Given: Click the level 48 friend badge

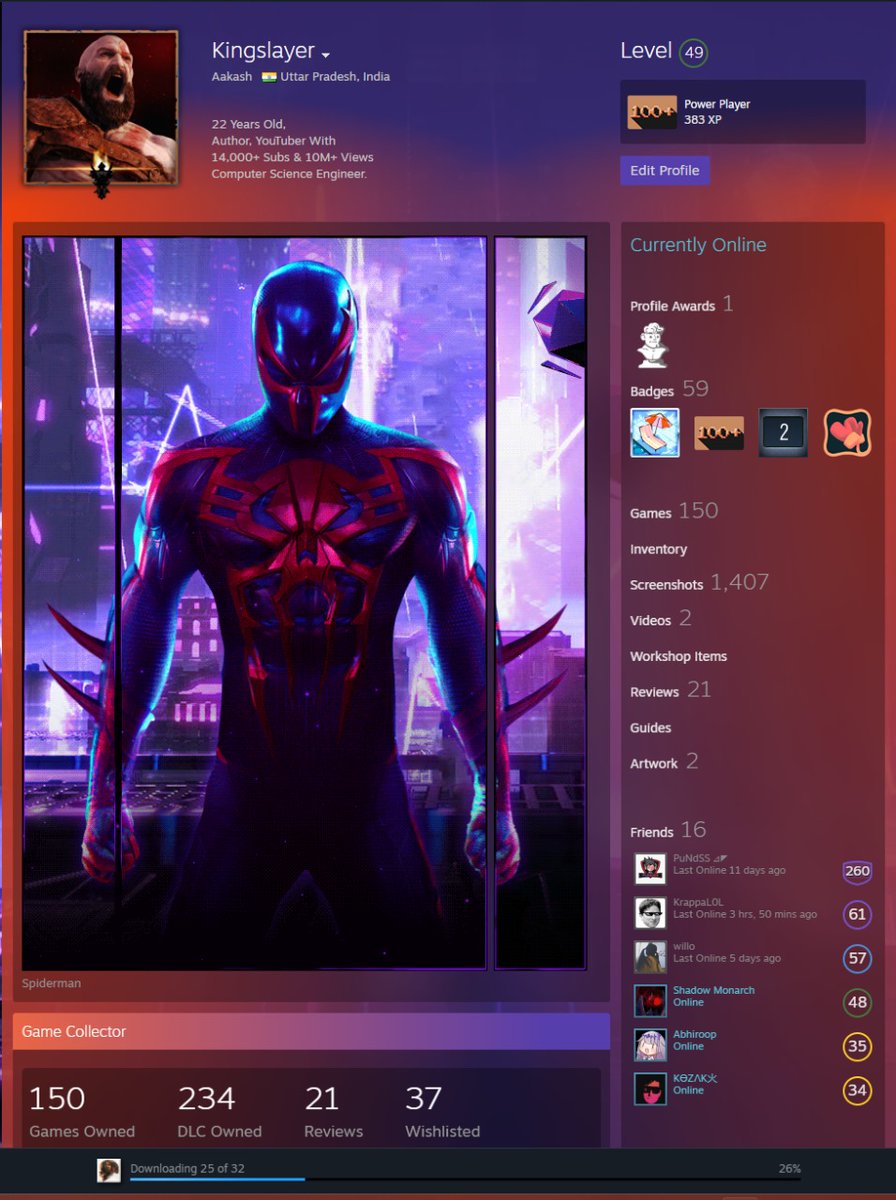Looking at the screenshot, I should click(857, 1002).
